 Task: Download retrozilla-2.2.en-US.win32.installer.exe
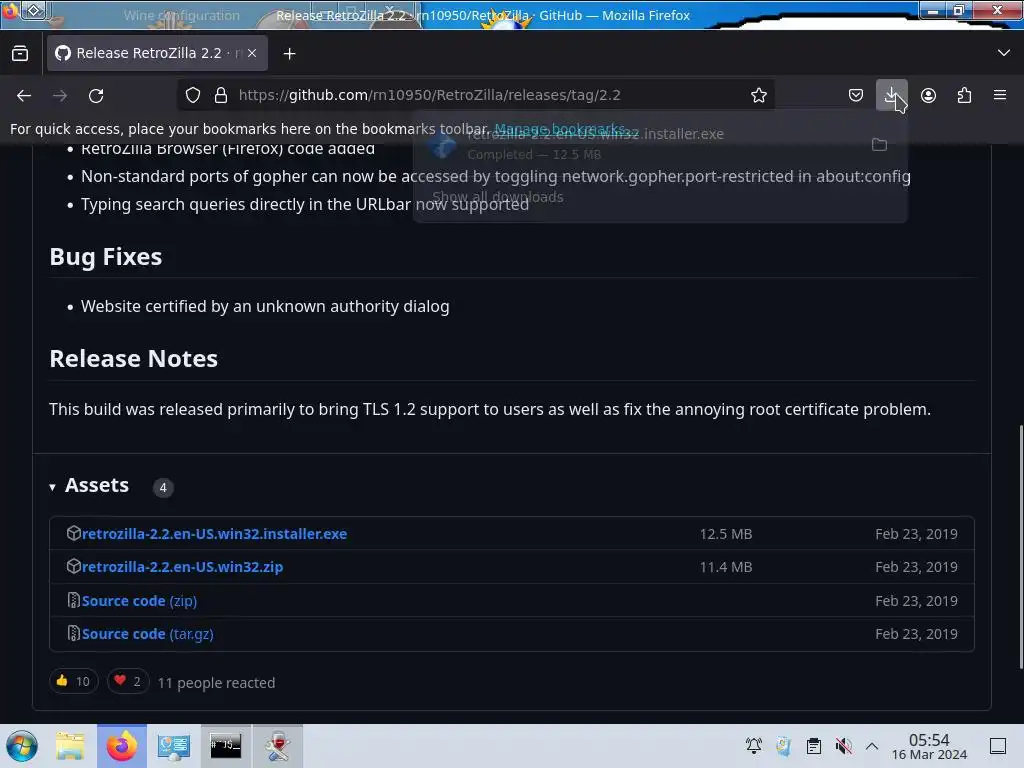click(214, 534)
